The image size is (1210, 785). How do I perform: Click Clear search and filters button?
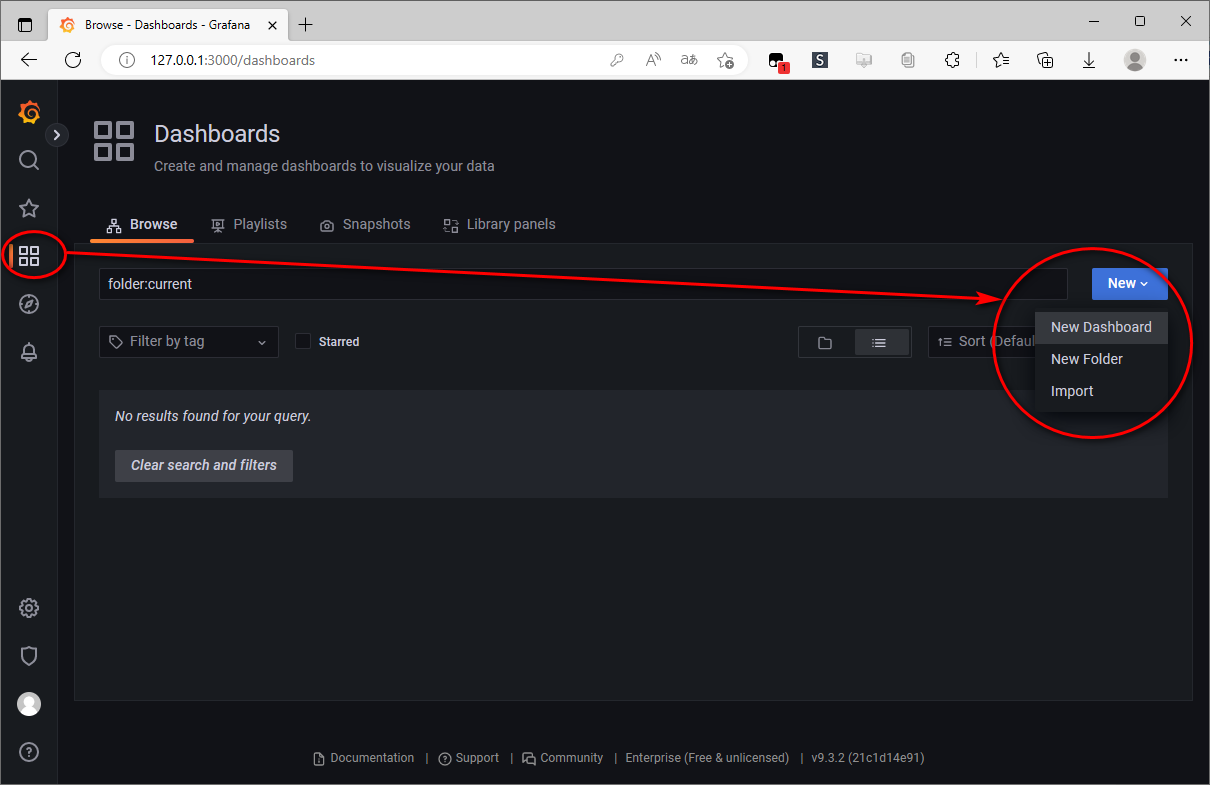(x=204, y=465)
